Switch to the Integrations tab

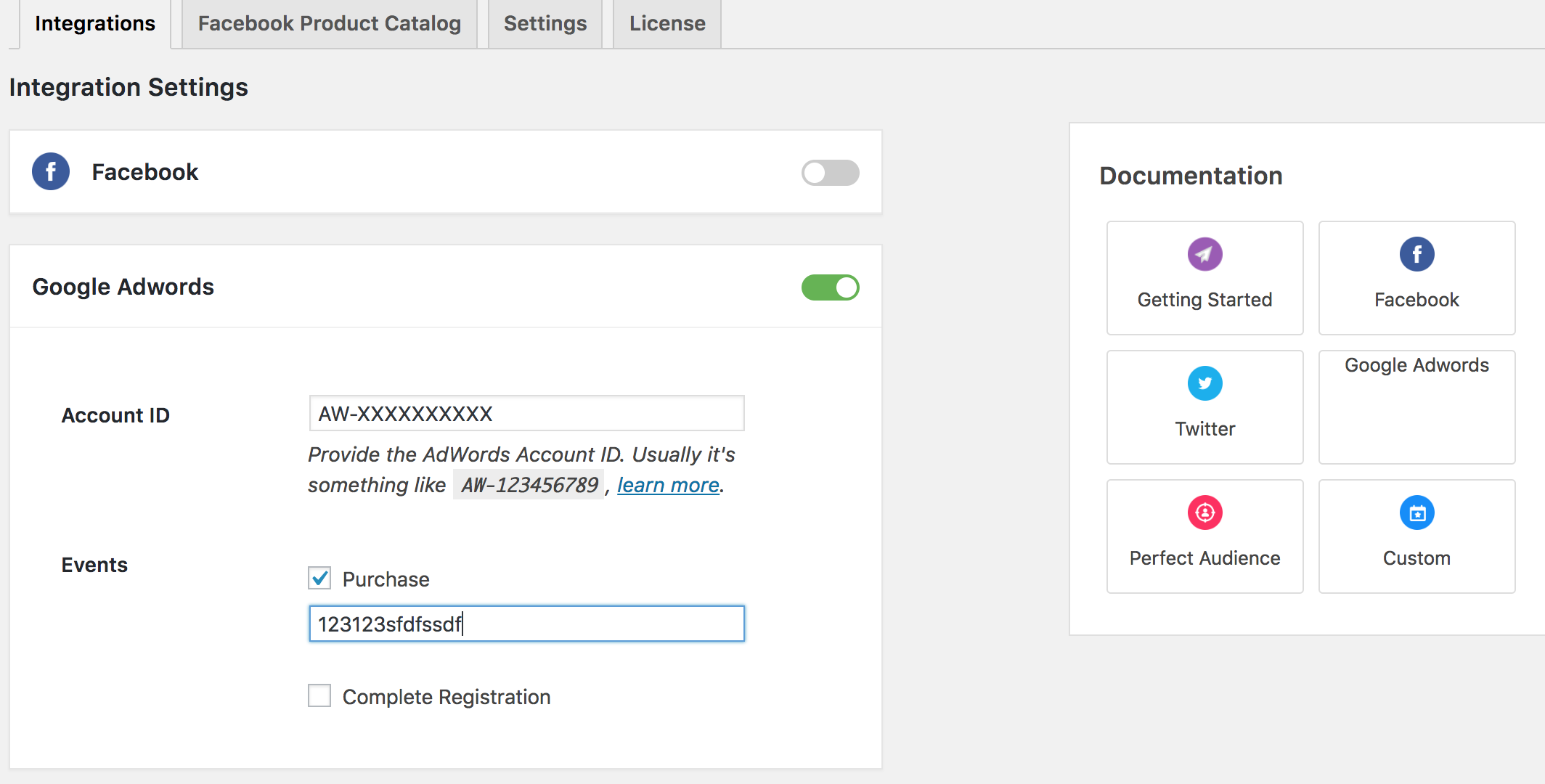pyautogui.click(x=95, y=23)
